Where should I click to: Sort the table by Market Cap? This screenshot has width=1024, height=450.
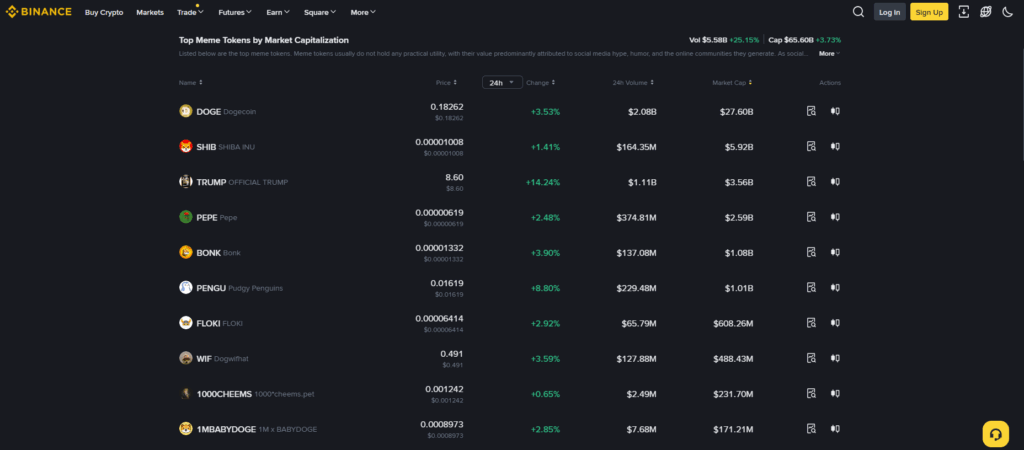click(731, 82)
